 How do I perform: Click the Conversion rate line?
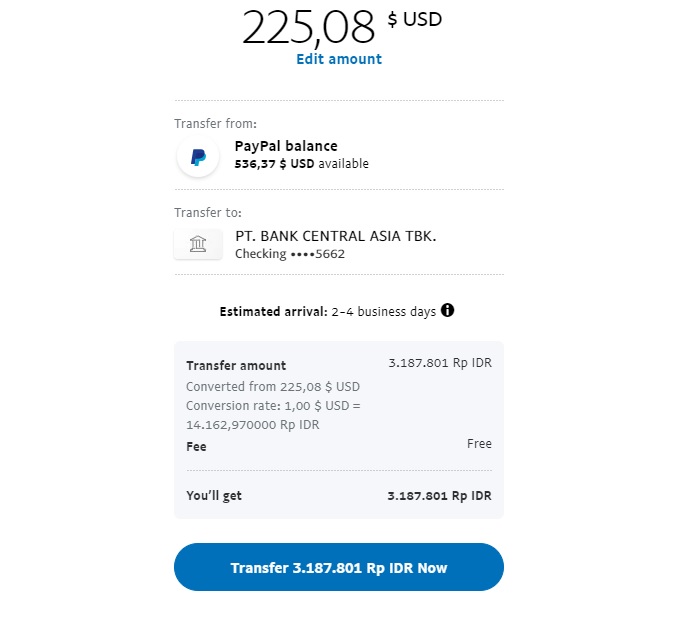coord(272,415)
